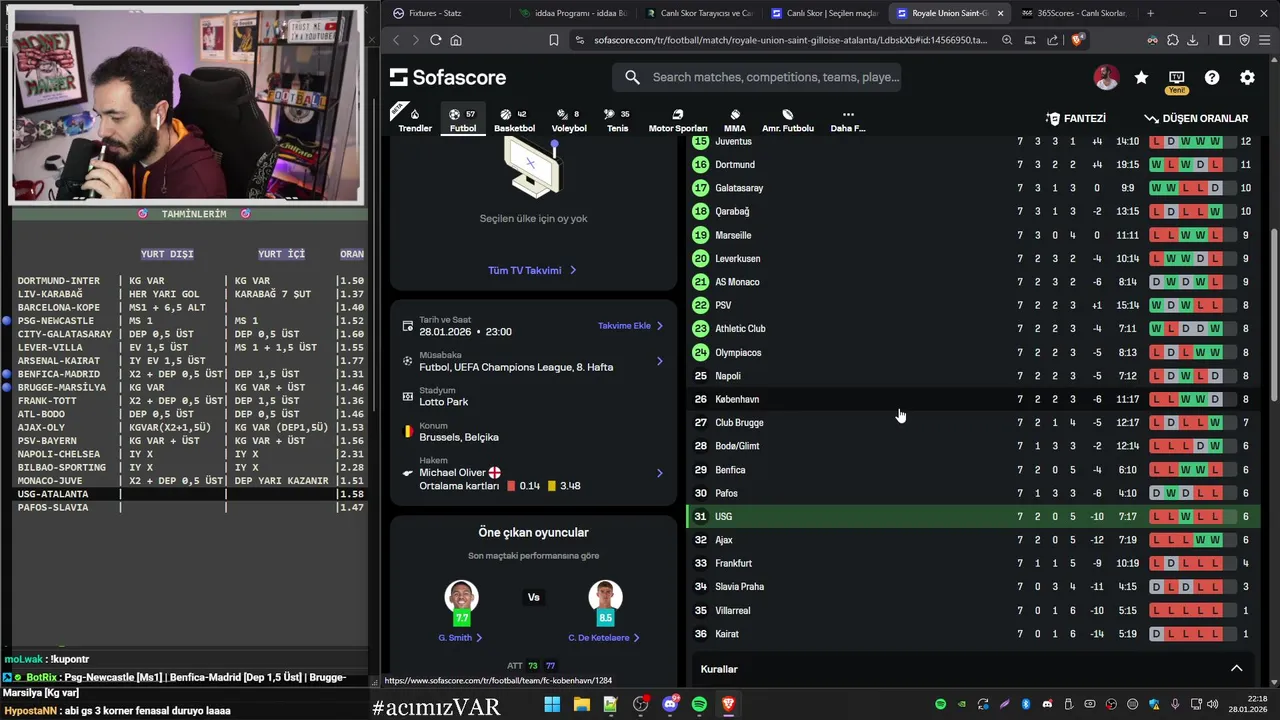Open Spotify from the taskbar
1280x720 pixels.
pyautogui.click(x=699, y=705)
